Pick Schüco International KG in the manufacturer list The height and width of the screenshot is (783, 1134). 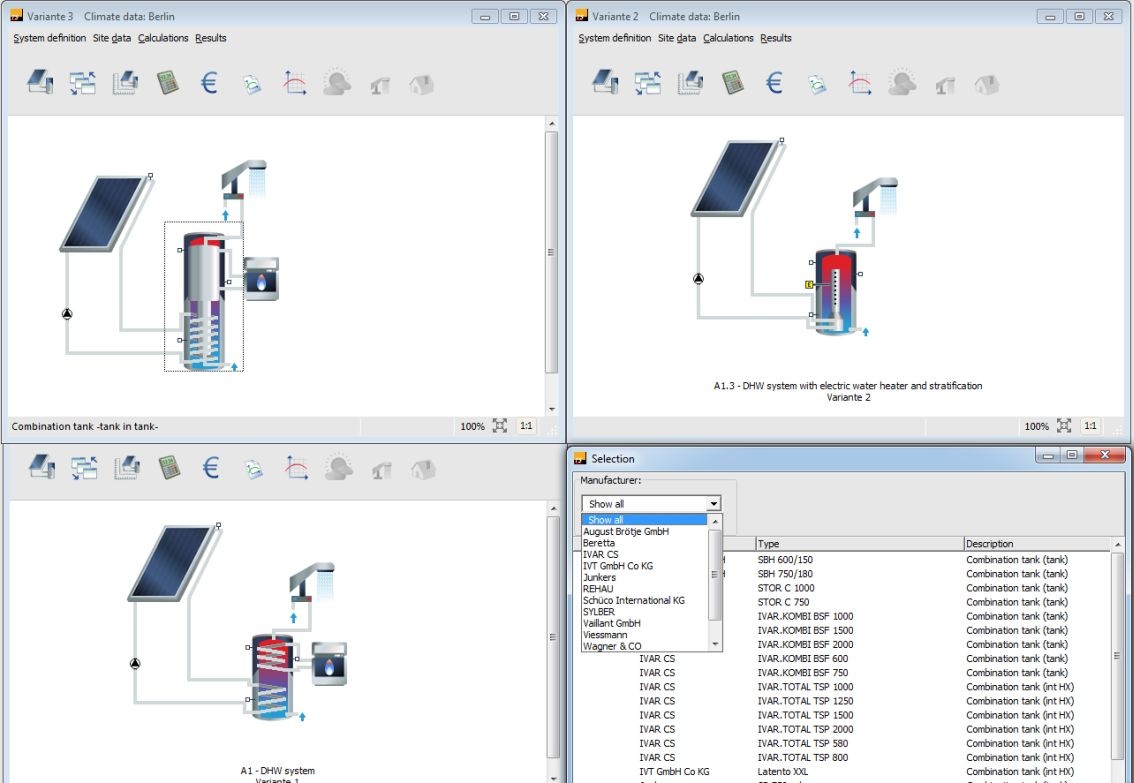[634, 601]
